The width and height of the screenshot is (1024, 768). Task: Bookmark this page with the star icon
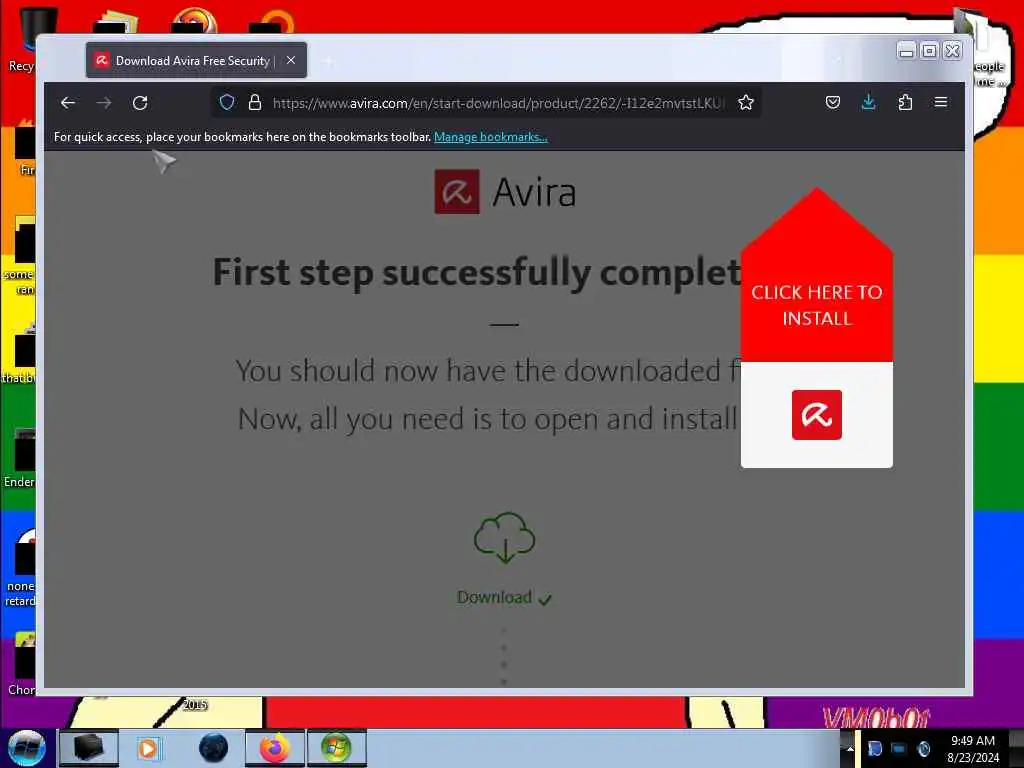tap(746, 103)
